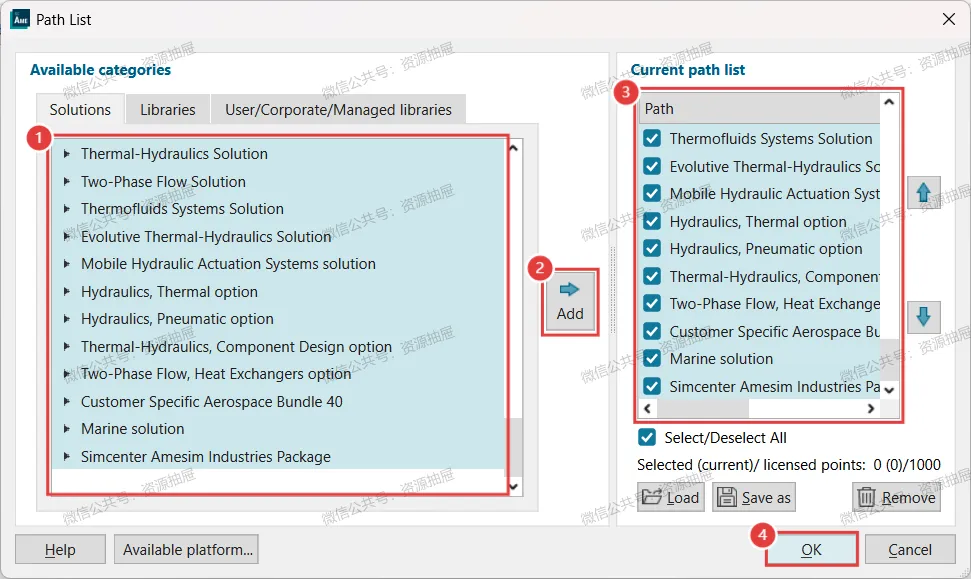Viewport: 971px width, 579px height.
Task: Expand Hydraulics, Thermal option tree node
Action: (x=66, y=291)
